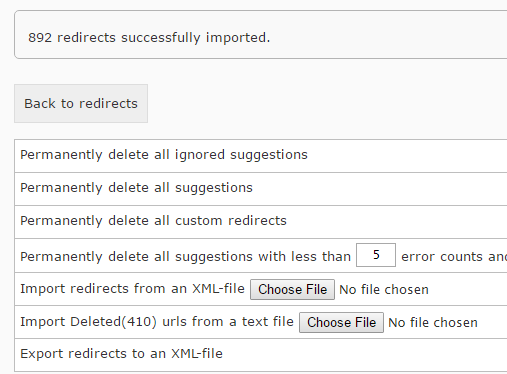
Task: Click blank space in the Export redirects row
Action: pos(365,355)
